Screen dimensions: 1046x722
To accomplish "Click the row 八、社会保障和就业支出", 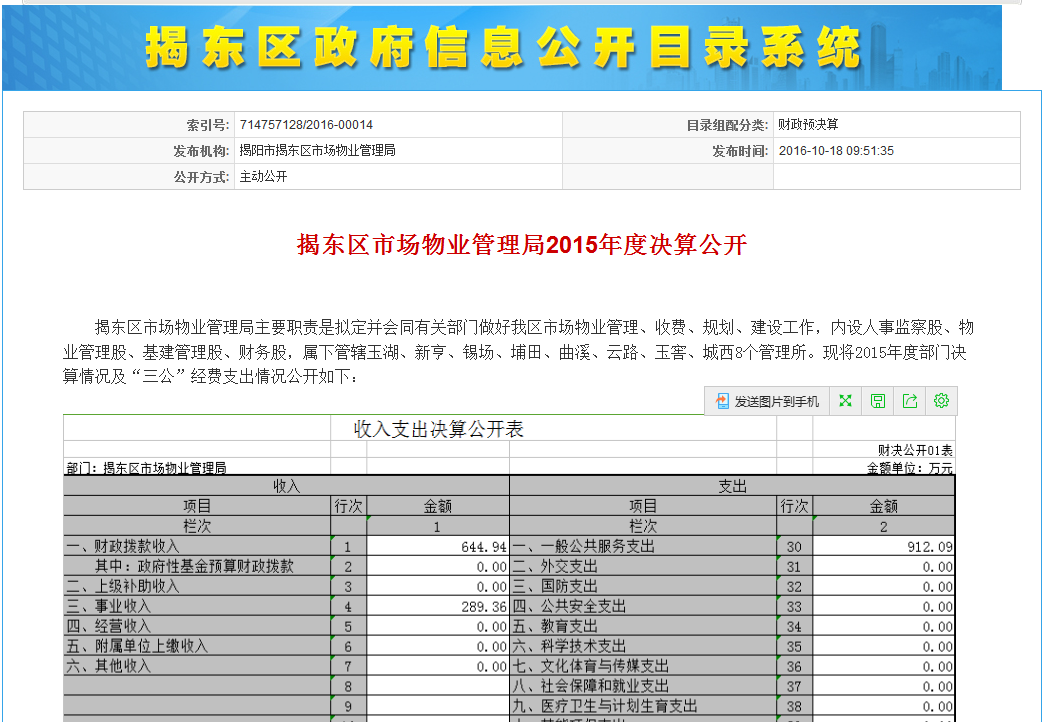I will point(590,687).
